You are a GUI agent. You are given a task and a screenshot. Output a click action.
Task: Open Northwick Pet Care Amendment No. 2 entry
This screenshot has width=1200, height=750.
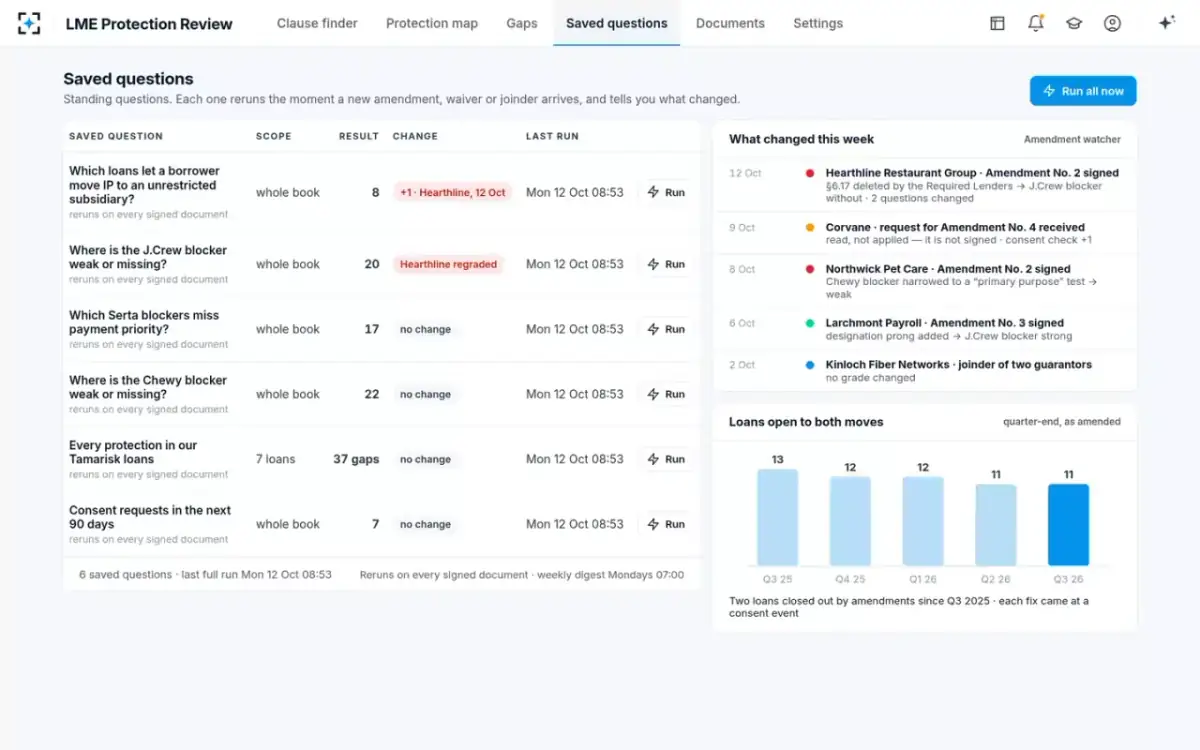(x=924, y=281)
